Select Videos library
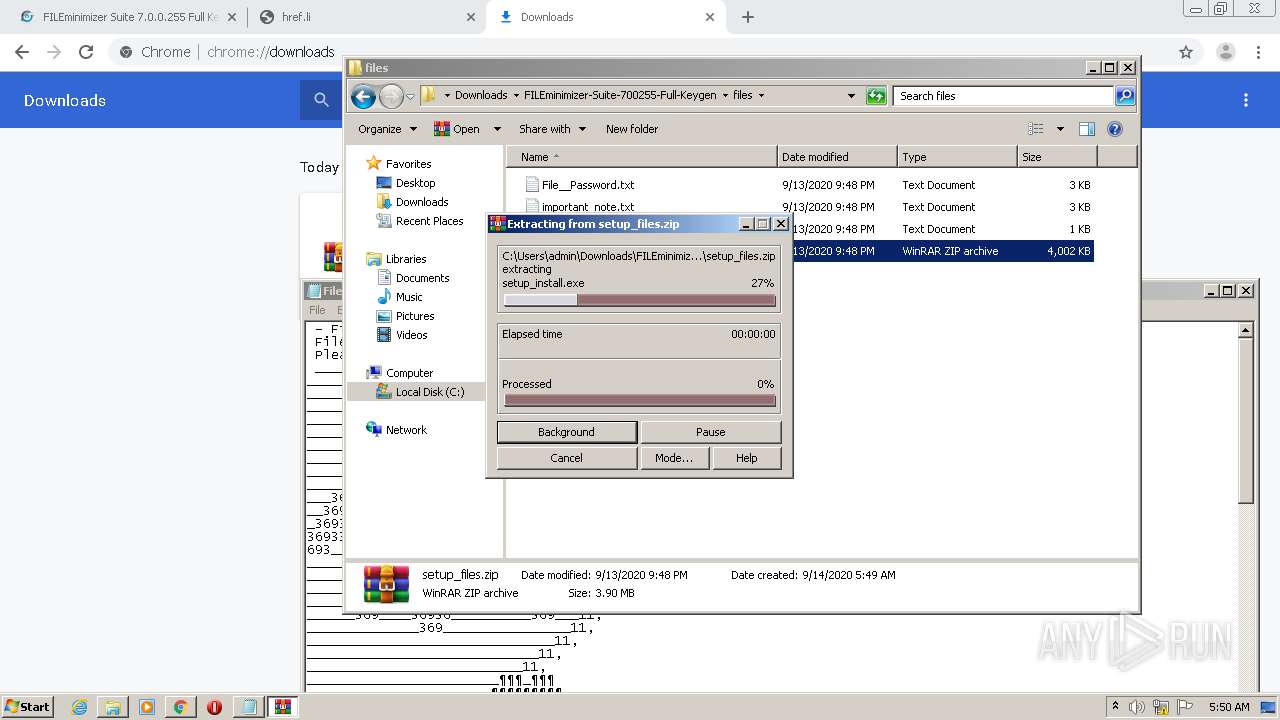Screen dimensions: 1280x720 [x=411, y=335]
